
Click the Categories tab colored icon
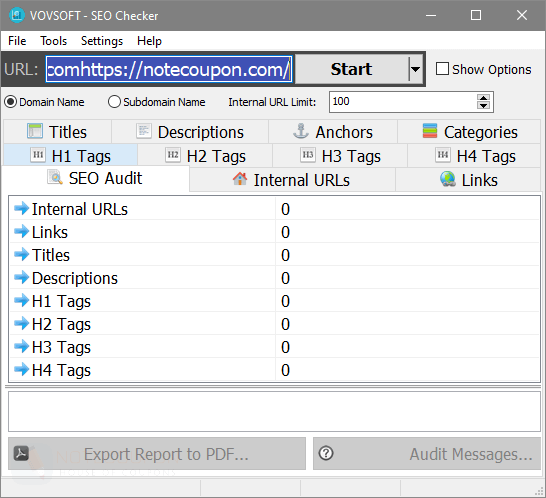coord(430,131)
